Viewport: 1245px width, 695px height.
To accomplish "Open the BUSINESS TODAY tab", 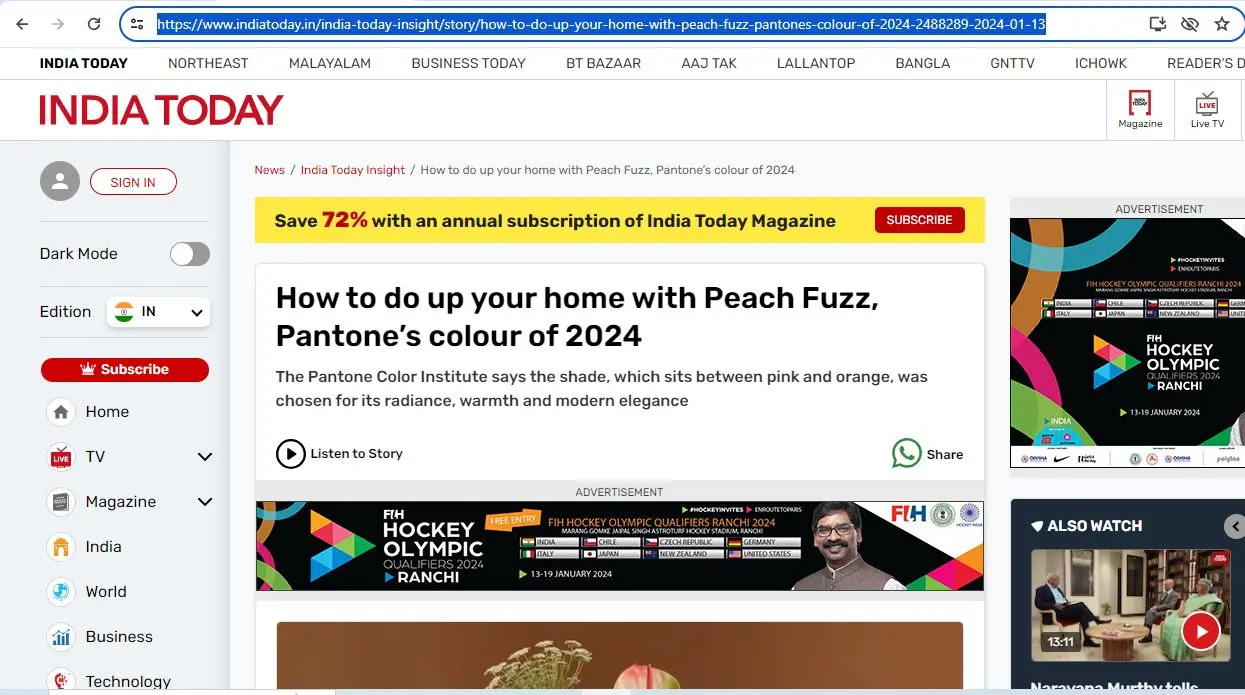I will (468, 63).
